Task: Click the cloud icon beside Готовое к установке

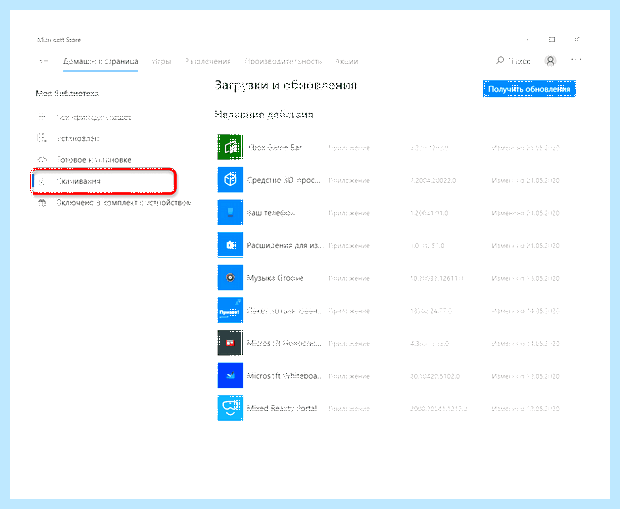Action: tap(42, 160)
